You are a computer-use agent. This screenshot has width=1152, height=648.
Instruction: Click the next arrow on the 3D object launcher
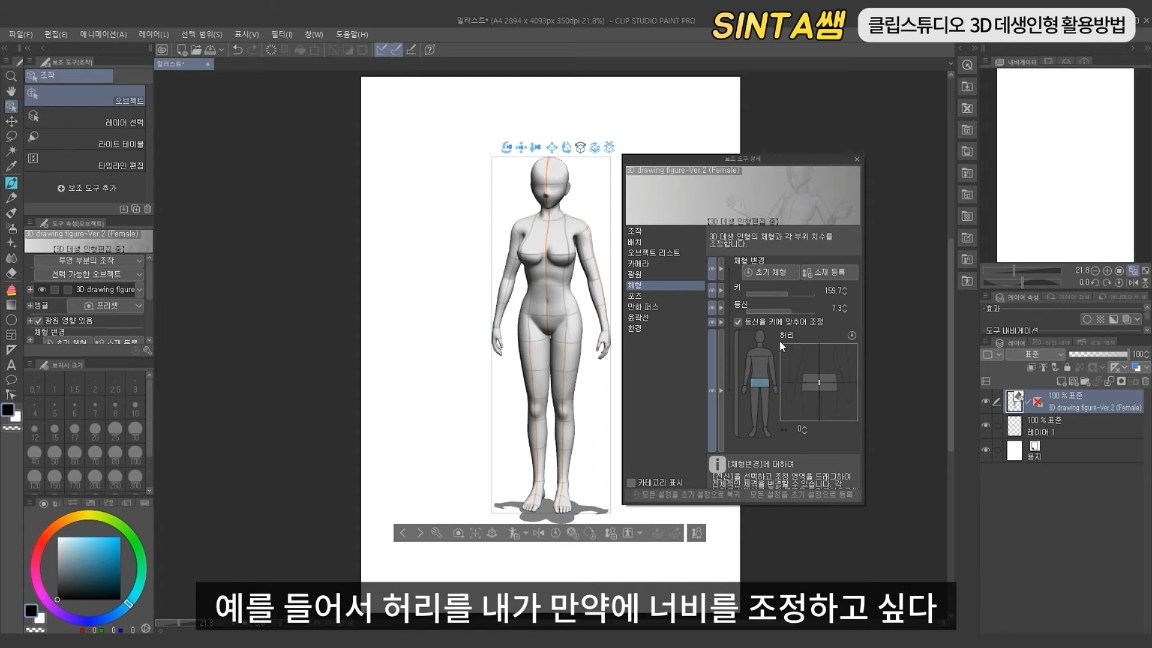point(420,533)
